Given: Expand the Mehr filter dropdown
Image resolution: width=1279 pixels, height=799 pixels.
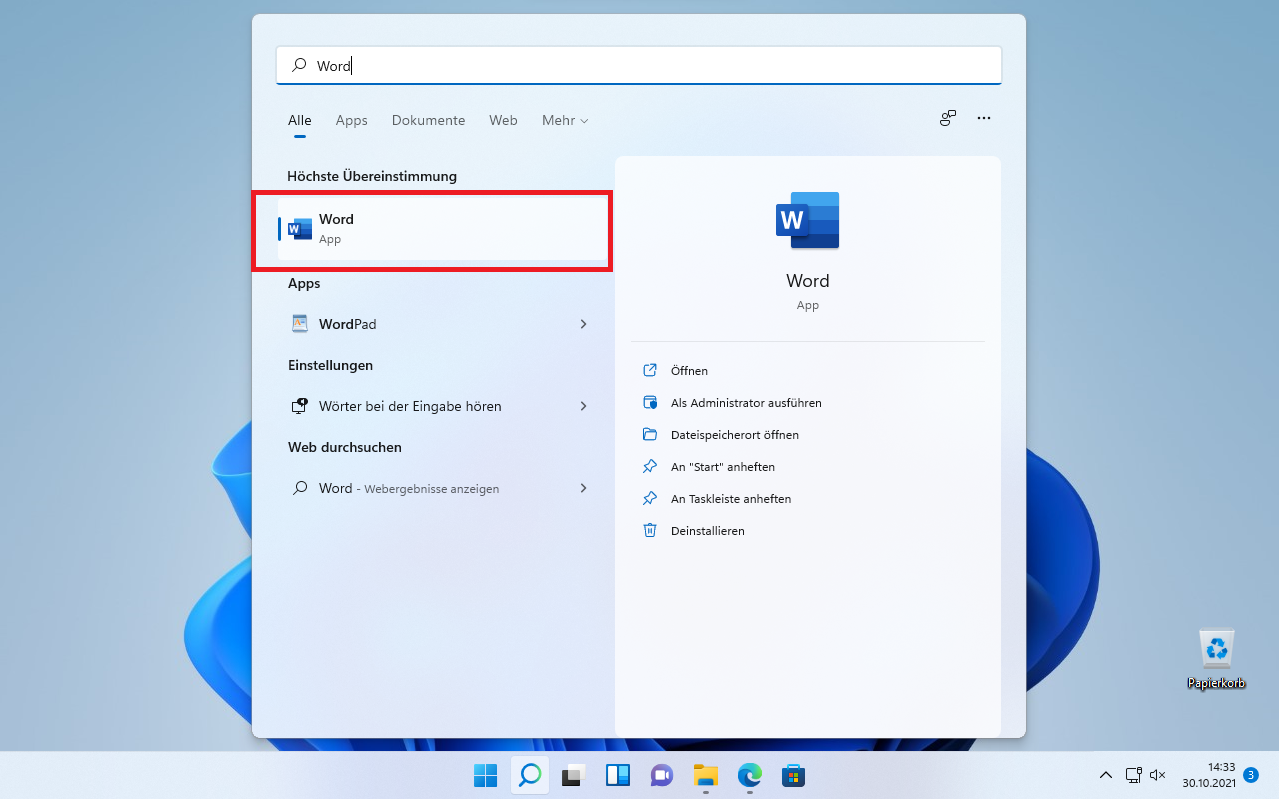Looking at the screenshot, I should (x=565, y=120).
